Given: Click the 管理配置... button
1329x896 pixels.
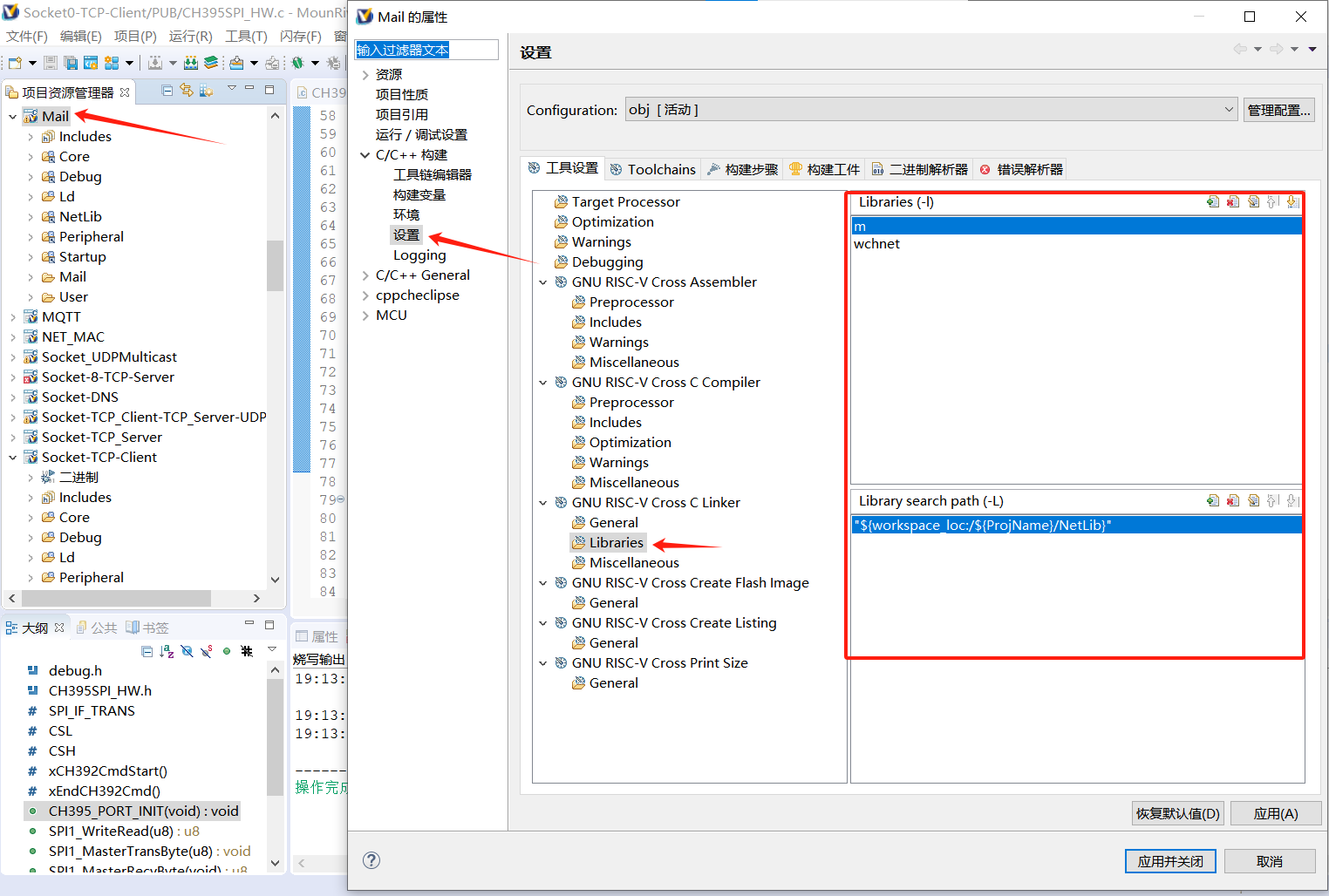Looking at the screenshot, I should [1279, 110].
